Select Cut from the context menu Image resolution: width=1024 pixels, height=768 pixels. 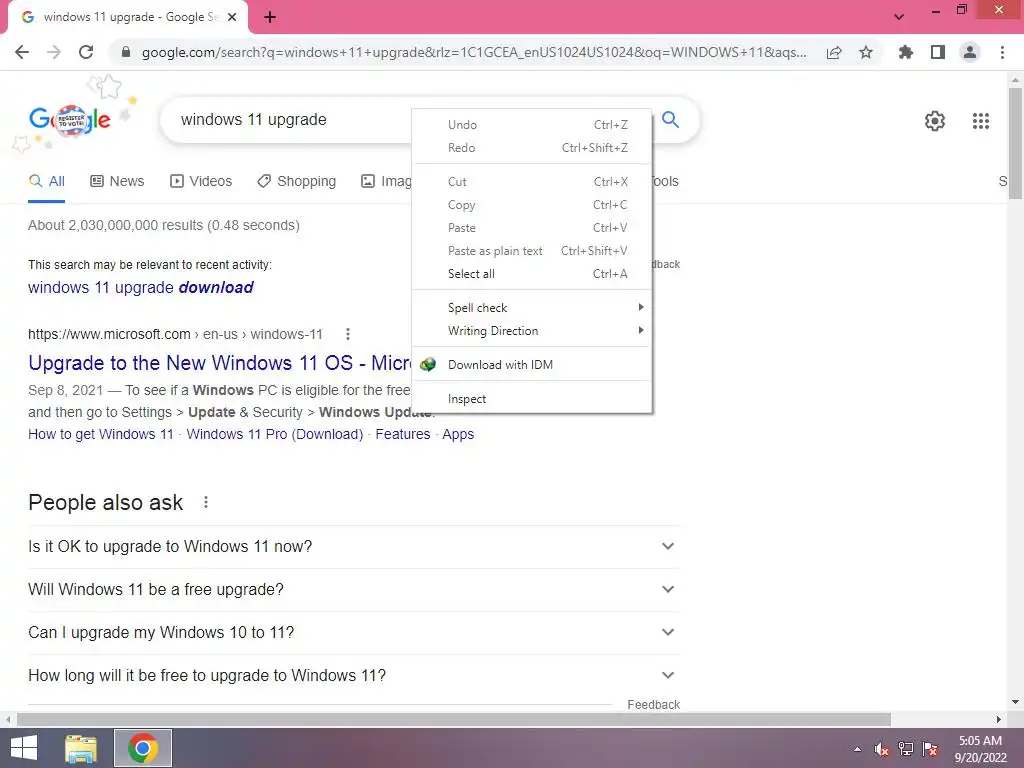click(532, 182)
